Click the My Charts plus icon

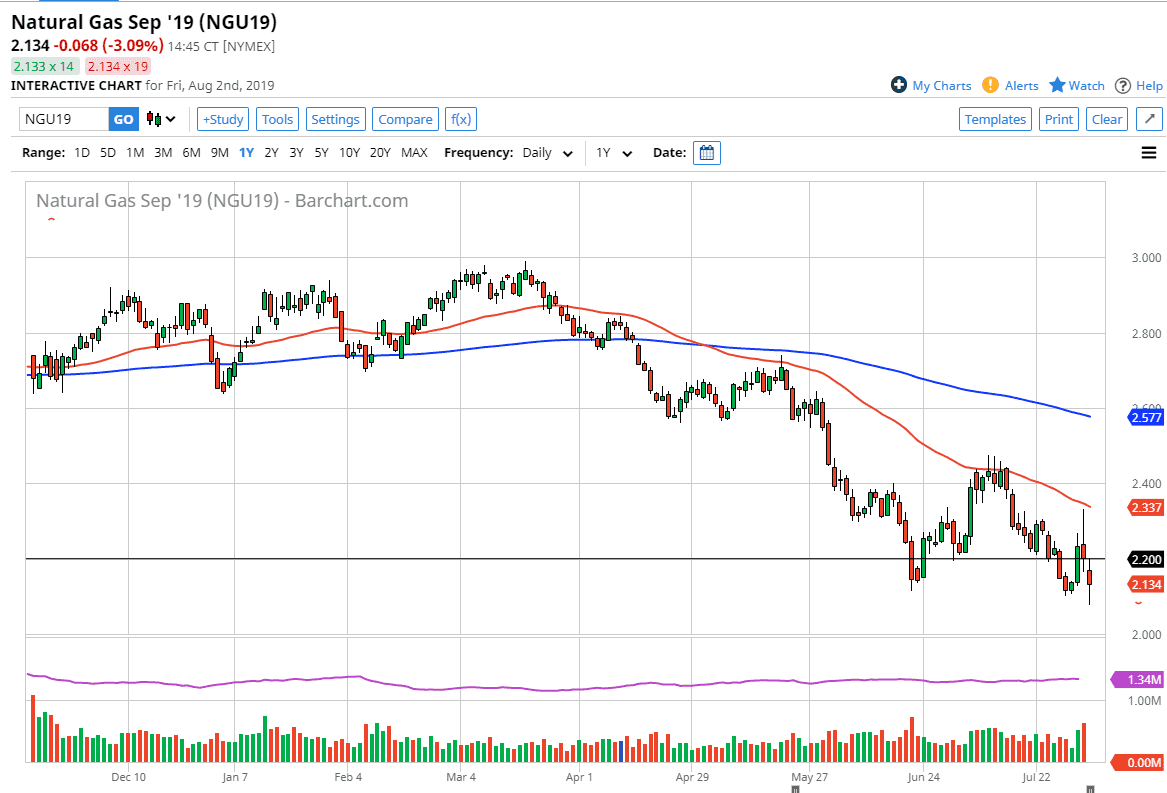point(899,85)
